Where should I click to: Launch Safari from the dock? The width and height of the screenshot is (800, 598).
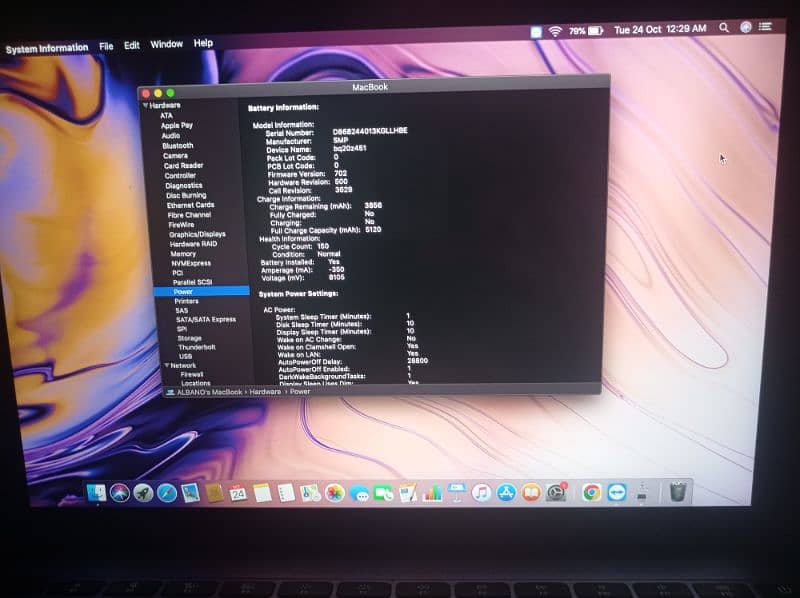167,493
